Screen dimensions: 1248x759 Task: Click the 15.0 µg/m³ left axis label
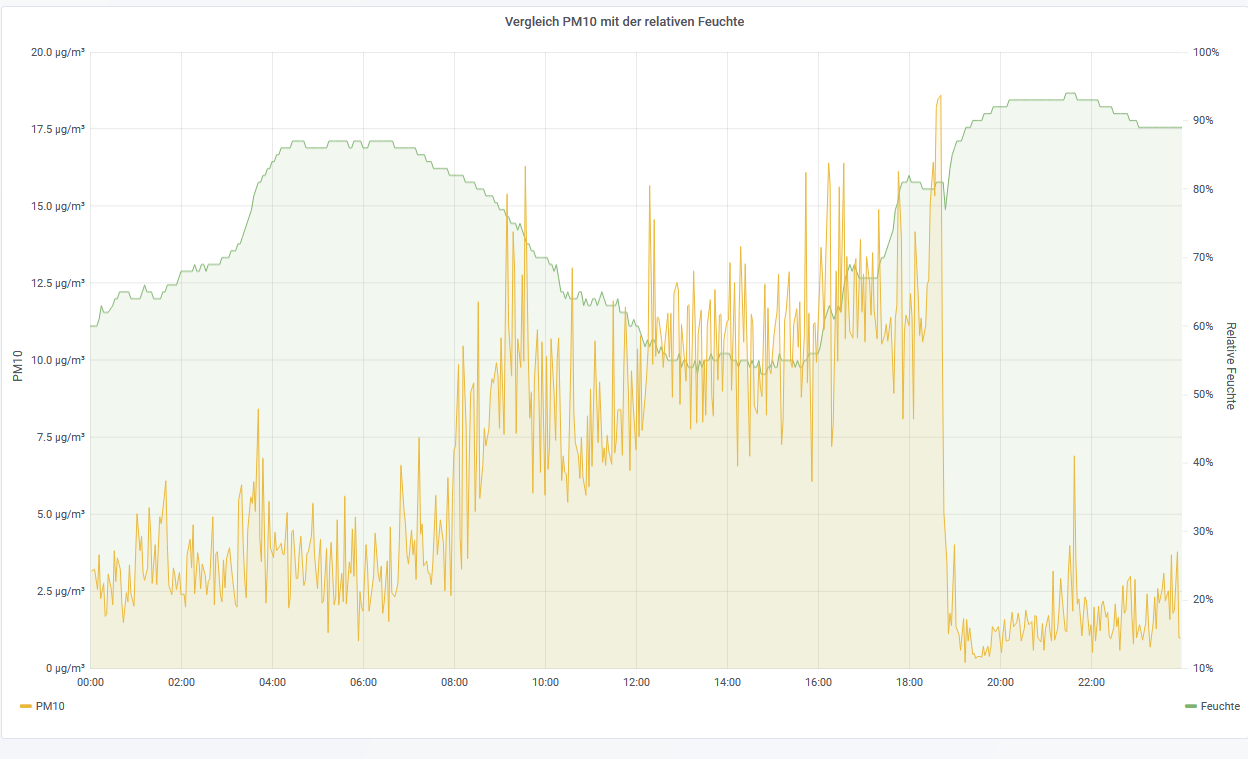tap(58, 206)
